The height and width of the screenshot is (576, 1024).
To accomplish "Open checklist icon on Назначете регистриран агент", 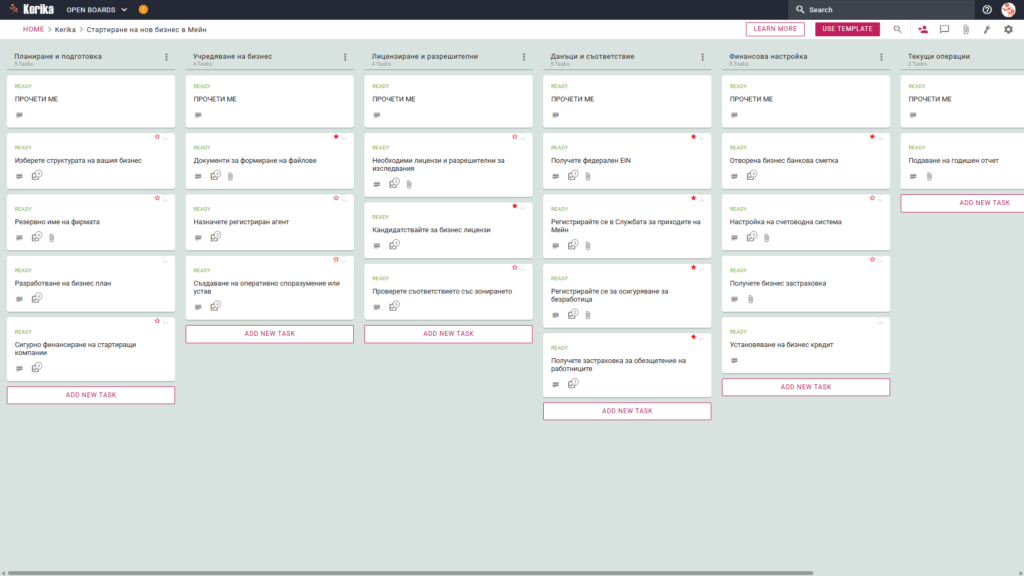I will click(x=216, y=237).
